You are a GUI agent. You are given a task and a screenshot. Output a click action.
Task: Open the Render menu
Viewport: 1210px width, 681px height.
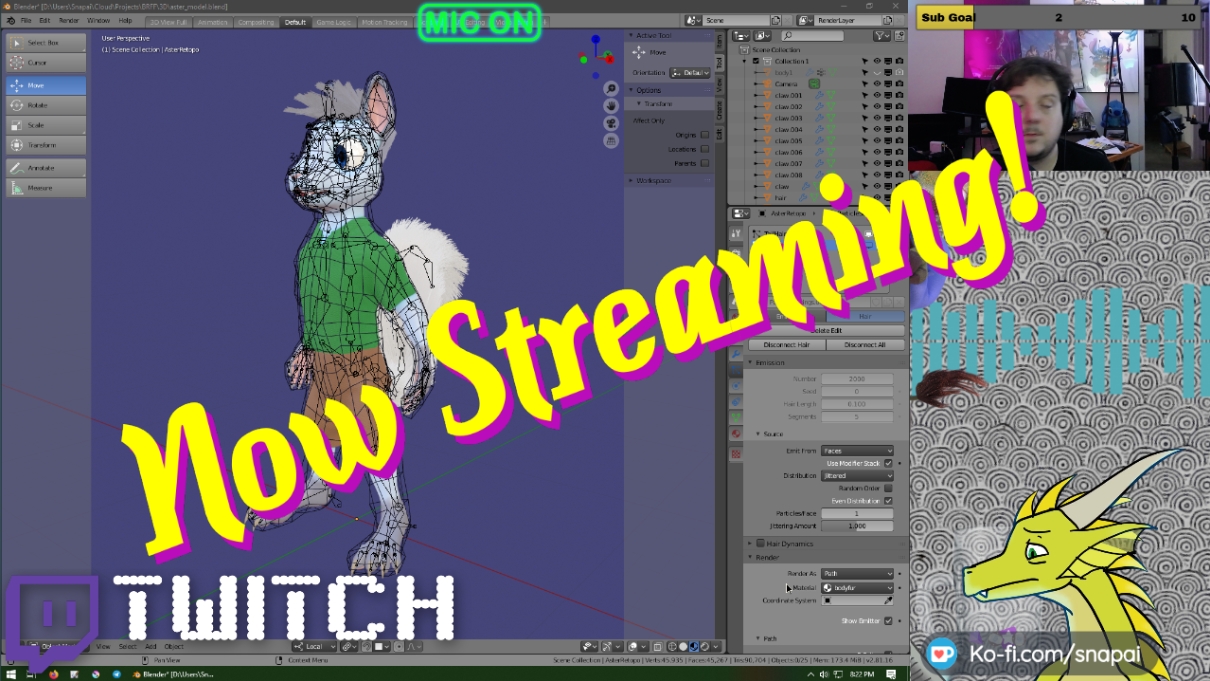point(69,20)
